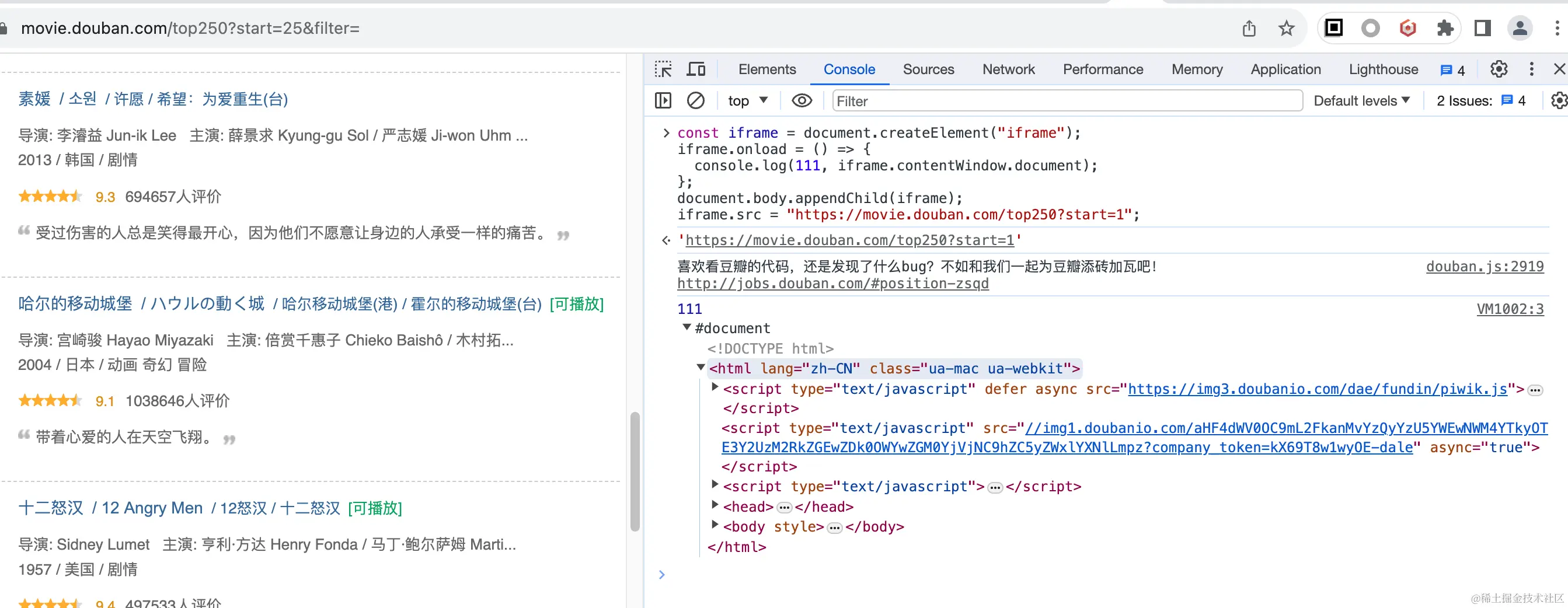Click 可播放 tag beside 十二怒汉
The image size is (1568, 608).
tap(375, 508)
